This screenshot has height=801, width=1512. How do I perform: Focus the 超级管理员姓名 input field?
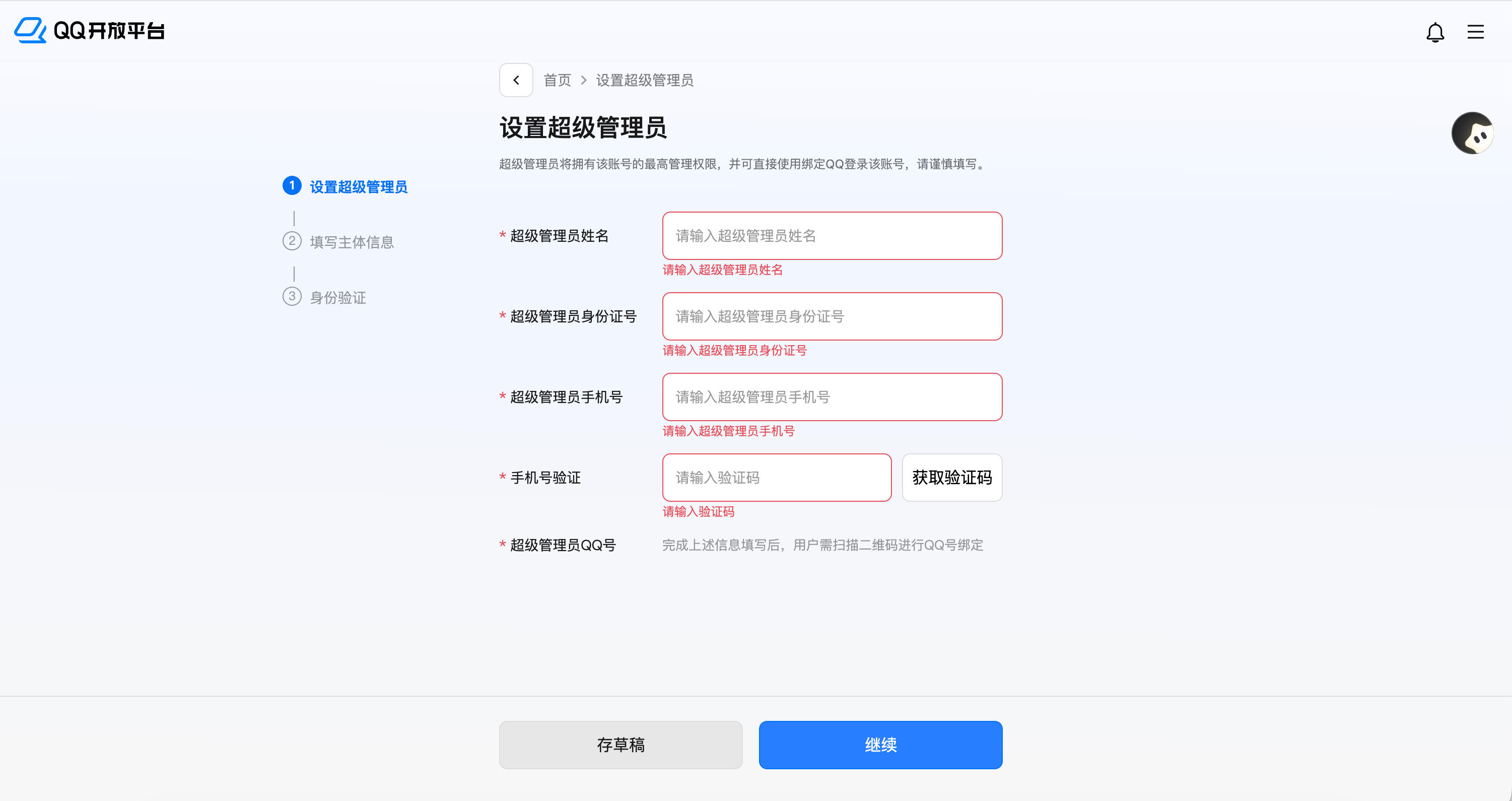(832, 235)
